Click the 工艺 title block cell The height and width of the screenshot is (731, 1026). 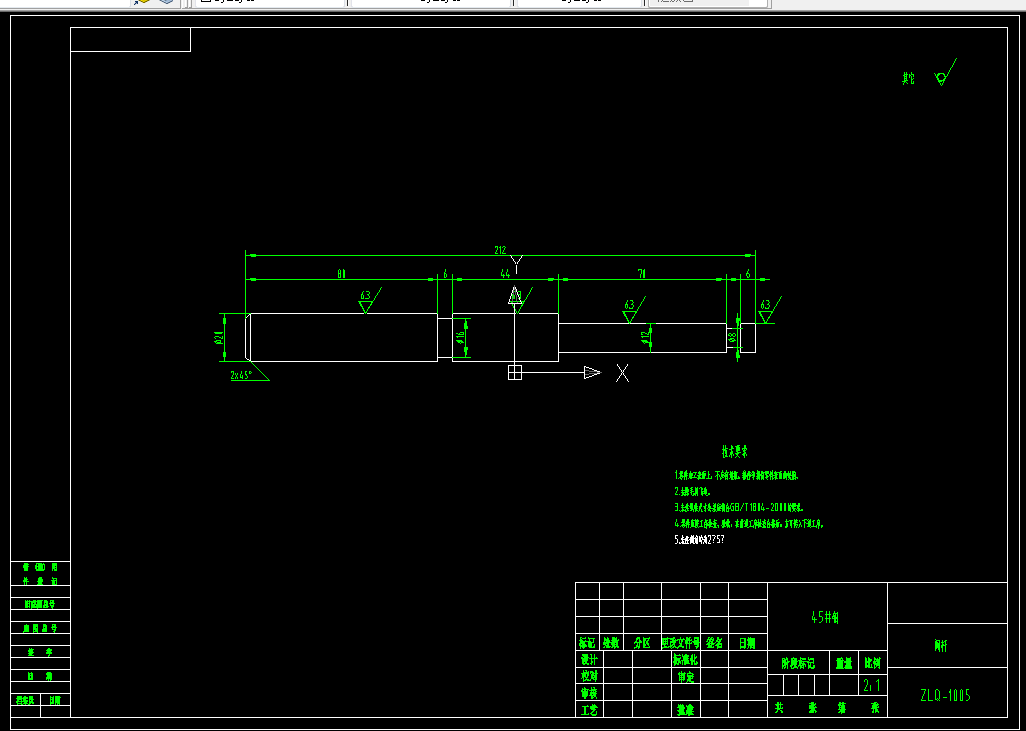click(x=589, y=709)
